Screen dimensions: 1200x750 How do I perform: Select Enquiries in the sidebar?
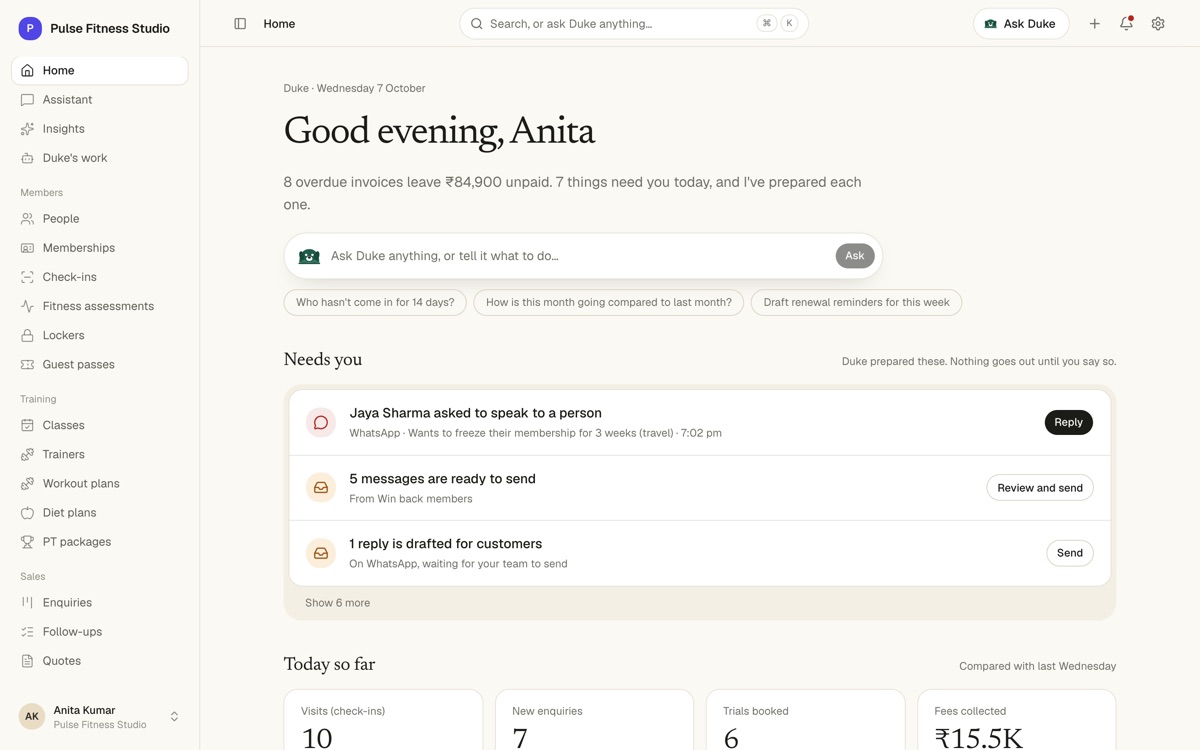(x=100, y=603)
